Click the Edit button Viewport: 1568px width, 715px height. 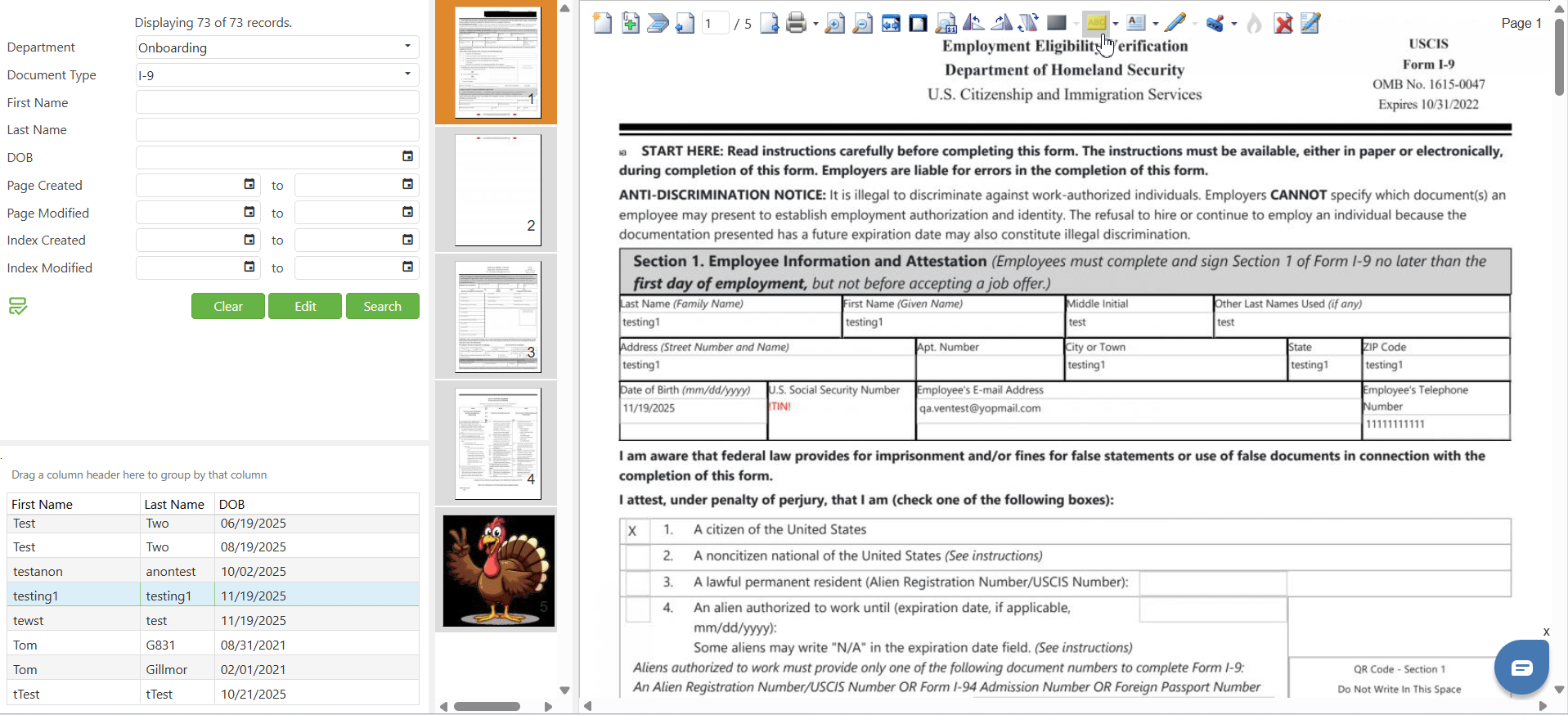(x=305, y=306)
